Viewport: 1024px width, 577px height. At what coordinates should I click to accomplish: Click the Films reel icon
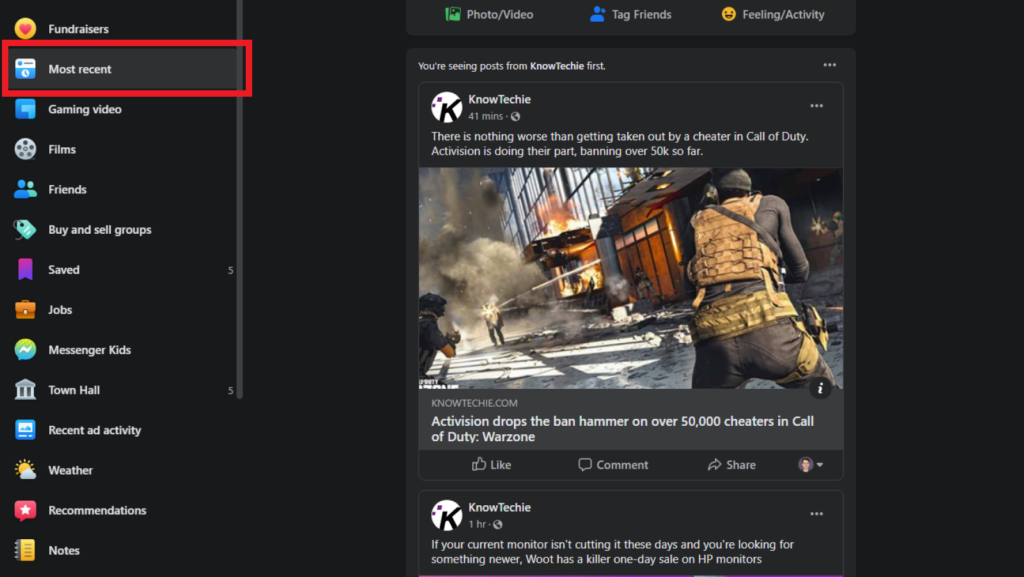(26, 149)
